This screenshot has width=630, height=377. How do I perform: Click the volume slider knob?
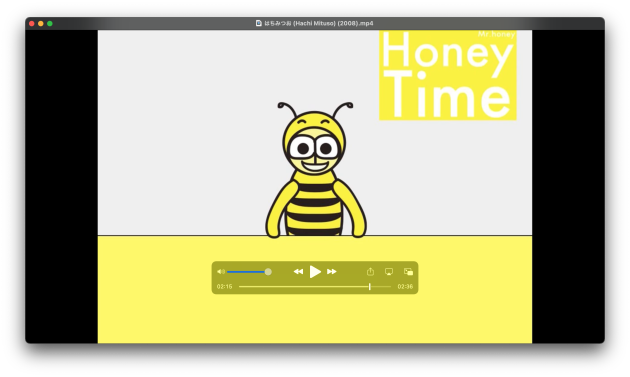click(x=268, y=272)
